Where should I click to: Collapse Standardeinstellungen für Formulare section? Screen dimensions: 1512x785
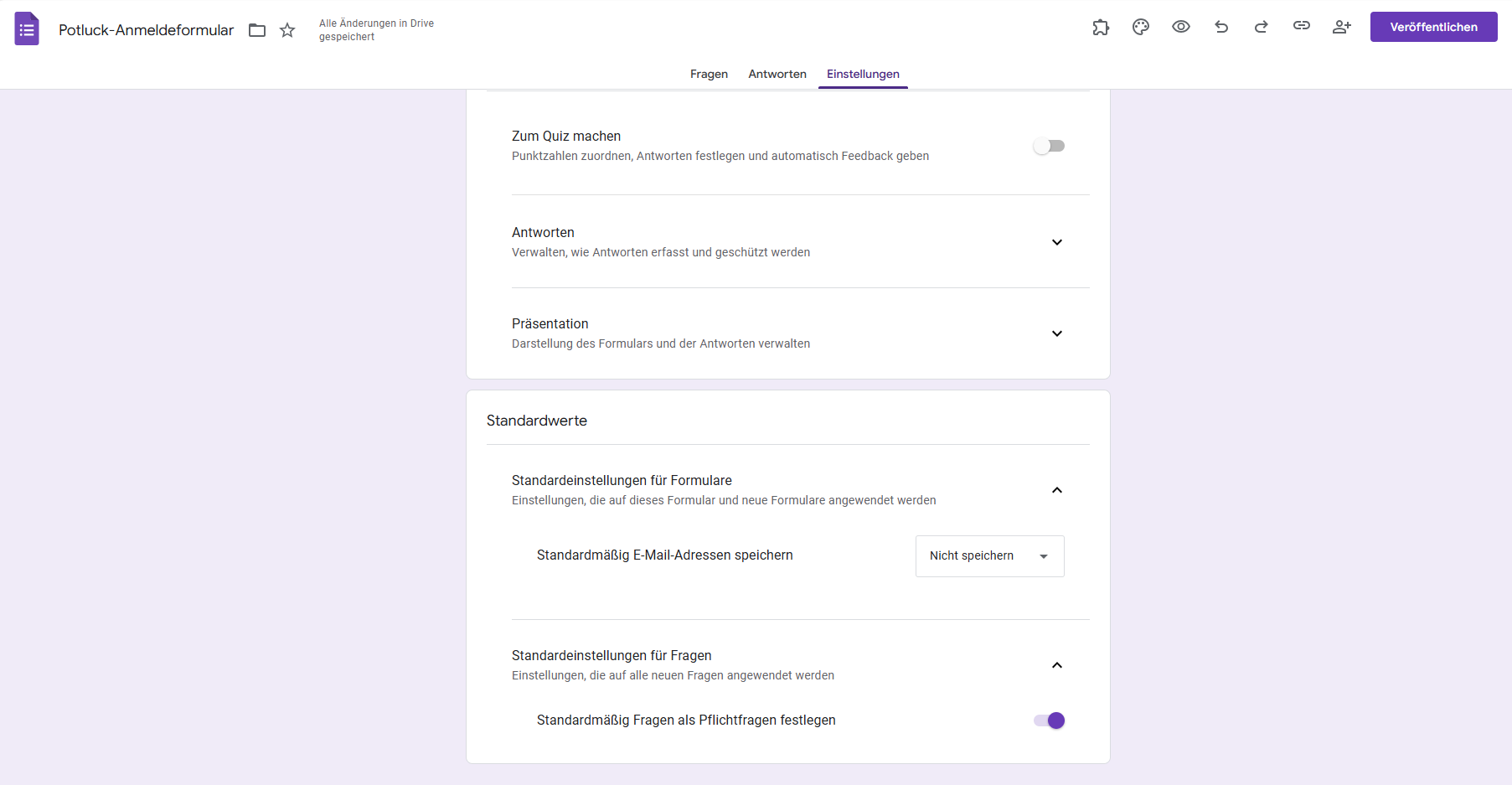1057,490
